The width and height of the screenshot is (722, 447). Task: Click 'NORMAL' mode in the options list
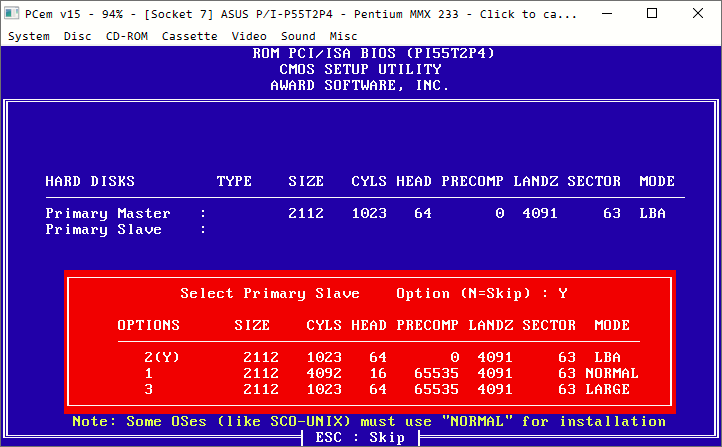pyautogui.click(x=611, y=373)
